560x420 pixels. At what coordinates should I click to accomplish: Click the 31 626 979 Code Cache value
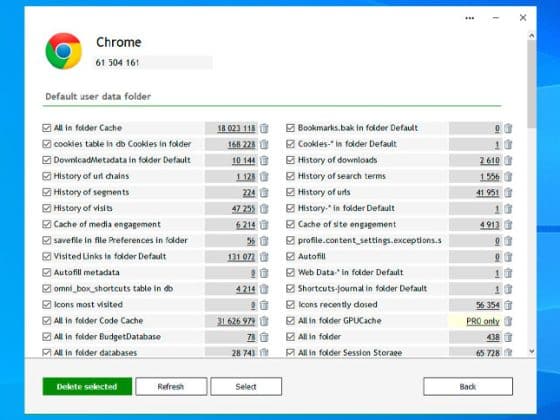(236, 321)
